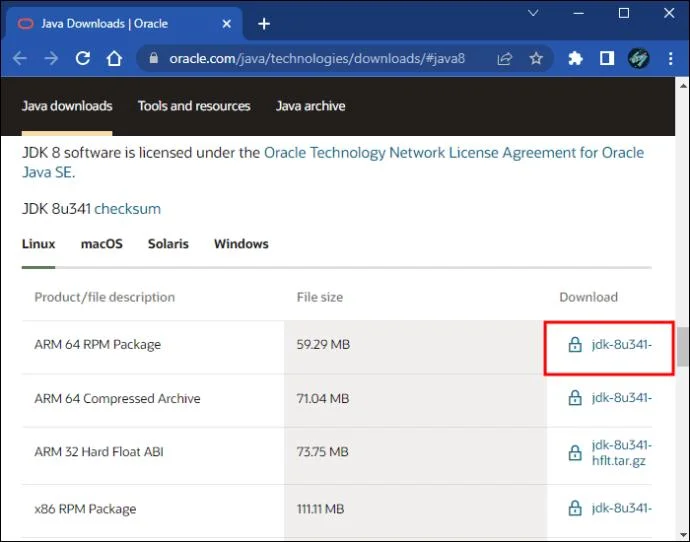The image size is (690, 542).
Task: Minimize the Chrome window
Action: pyautogui.click(x=579, y=13)
